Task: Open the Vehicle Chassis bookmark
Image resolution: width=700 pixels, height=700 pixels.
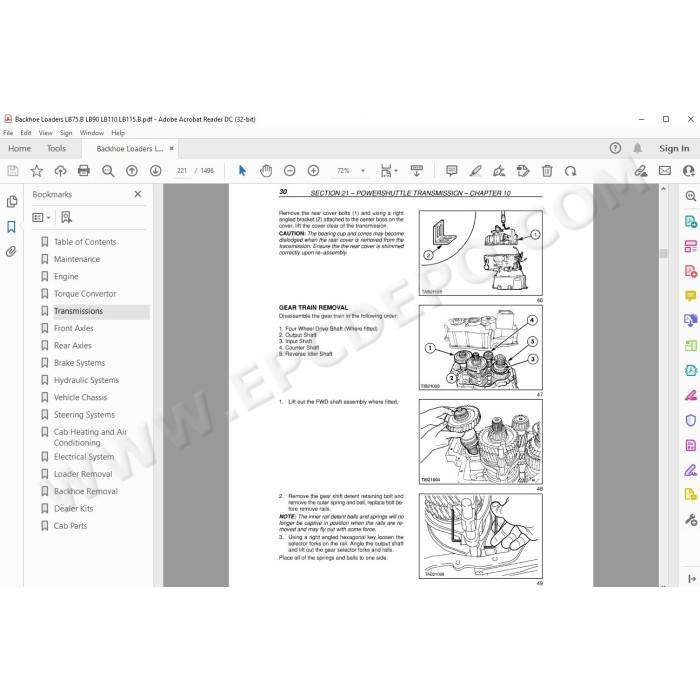Action: [80, 397]
